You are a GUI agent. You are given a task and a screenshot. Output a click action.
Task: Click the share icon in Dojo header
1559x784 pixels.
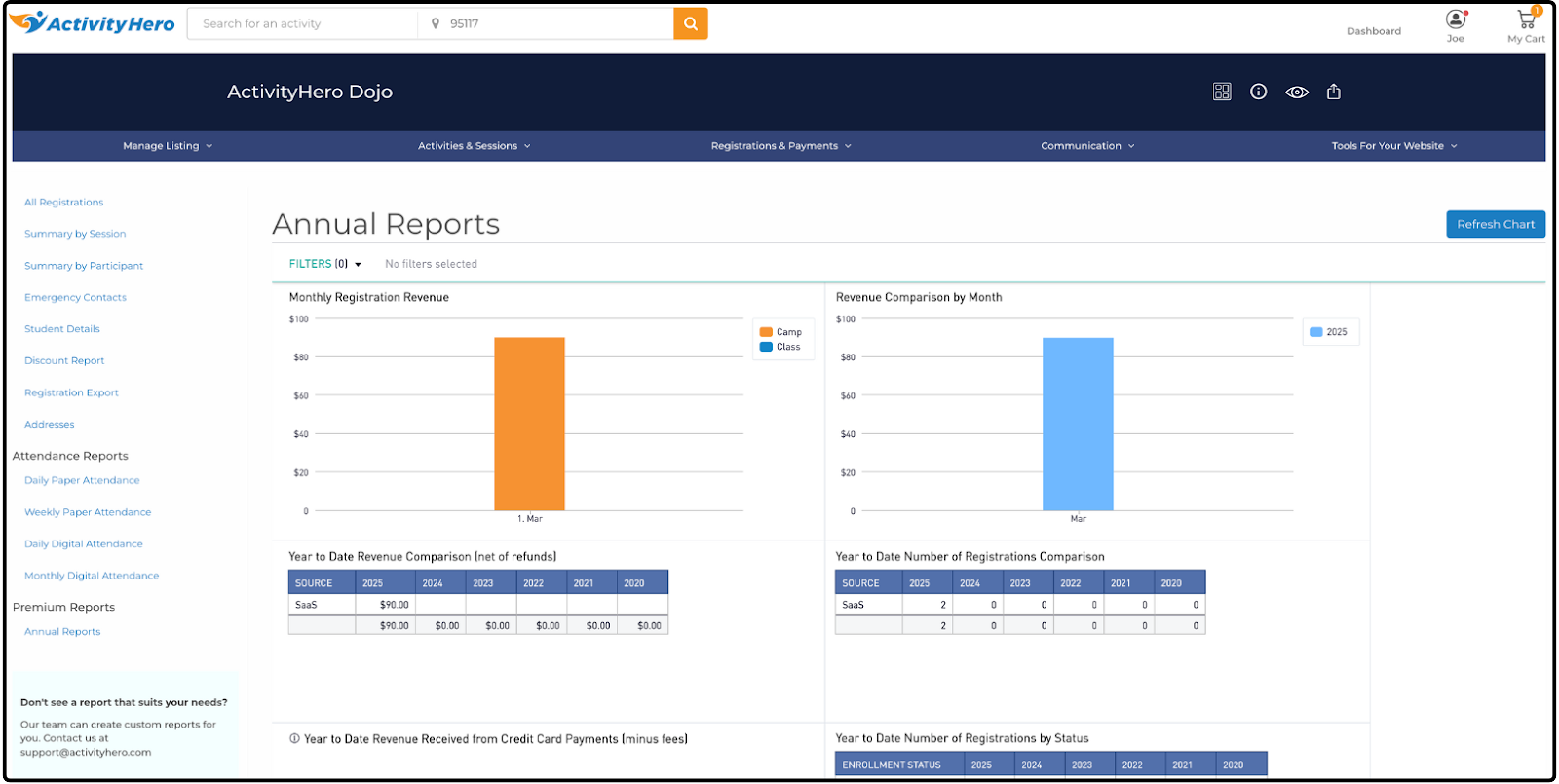click(x=1334, y=92)
